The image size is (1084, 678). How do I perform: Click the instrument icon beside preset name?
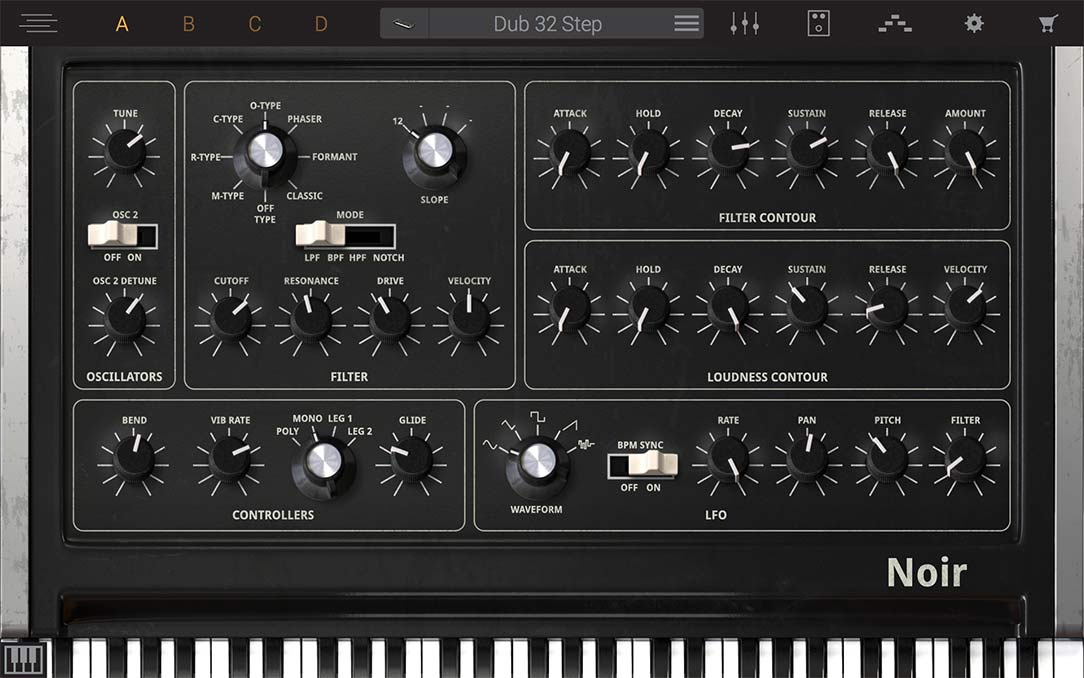coord(405,24)
